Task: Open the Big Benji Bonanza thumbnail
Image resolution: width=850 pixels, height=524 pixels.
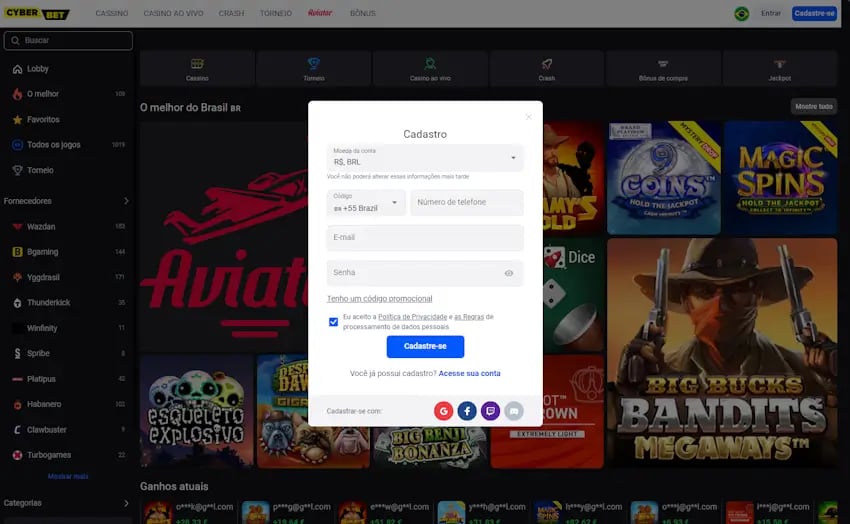Action: tap(430, 448)
